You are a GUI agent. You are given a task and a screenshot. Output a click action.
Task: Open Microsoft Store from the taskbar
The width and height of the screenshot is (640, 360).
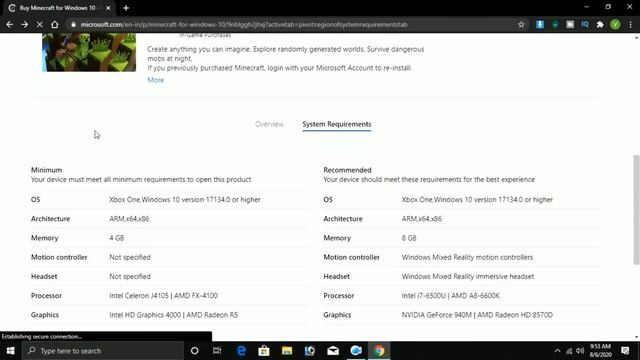[x=264, y=351]
